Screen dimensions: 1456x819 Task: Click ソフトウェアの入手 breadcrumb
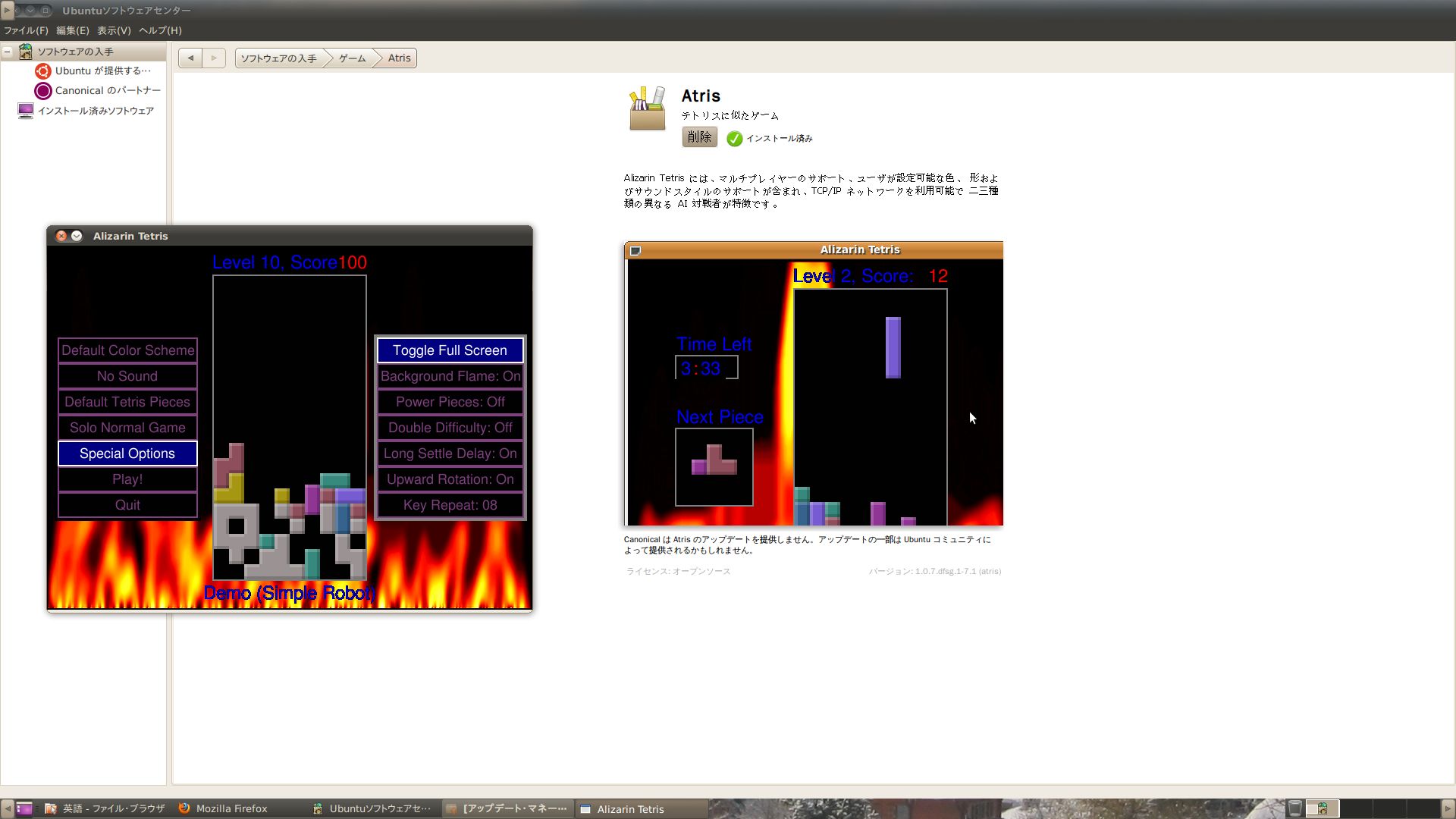pyautogui.click(x=279, y=58)
